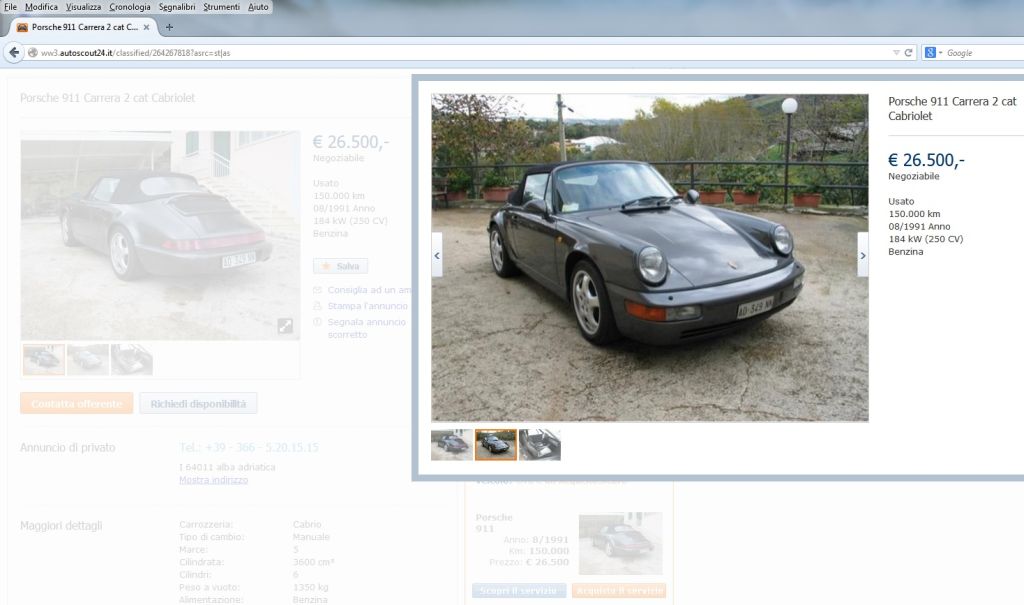Image resolution: width=1024 pixels, height=605 pixels.
Task: Open the Strumenti menu
Action: click(221, 7)
